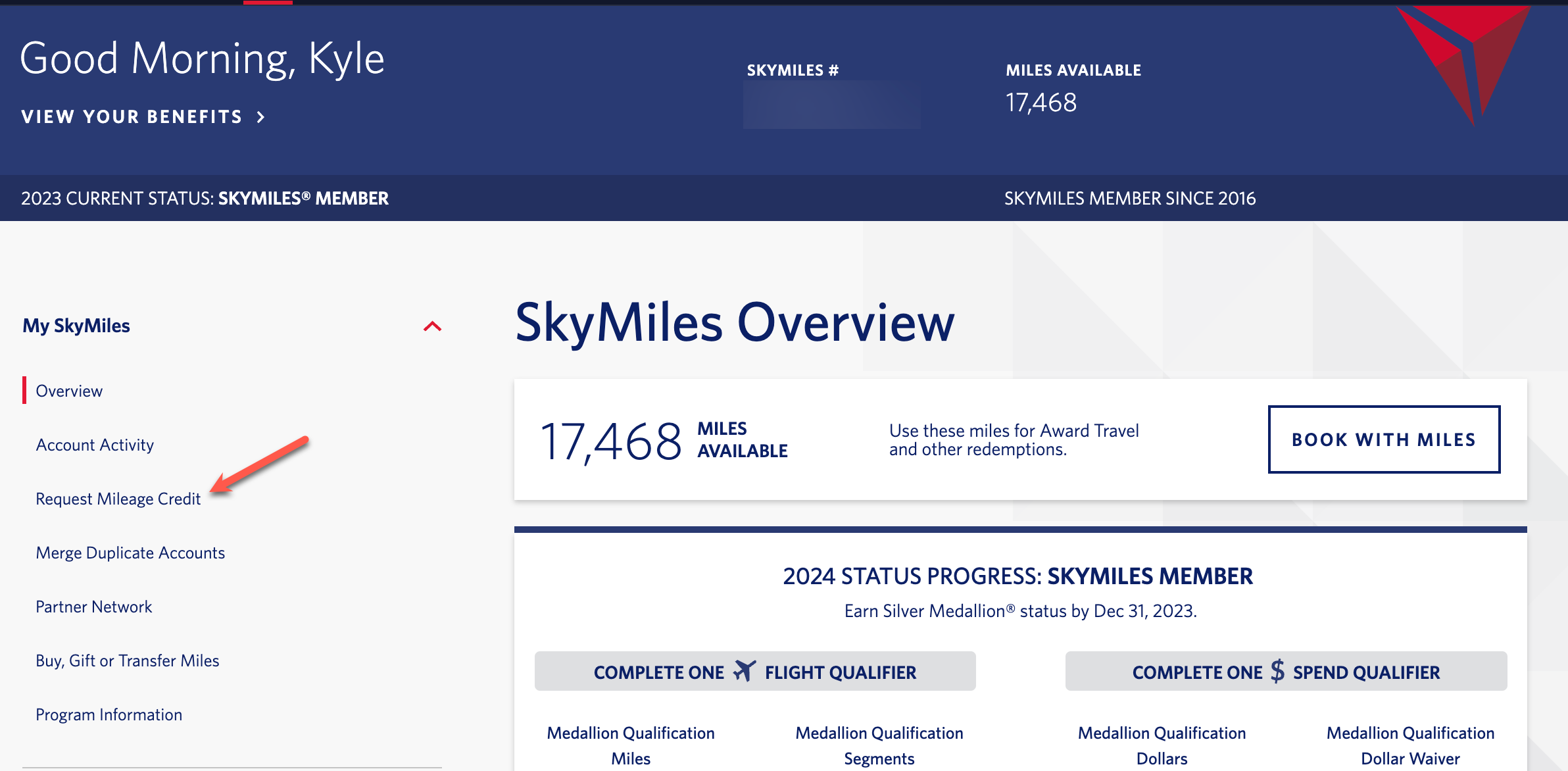Open Account Activity

(94, 445)
